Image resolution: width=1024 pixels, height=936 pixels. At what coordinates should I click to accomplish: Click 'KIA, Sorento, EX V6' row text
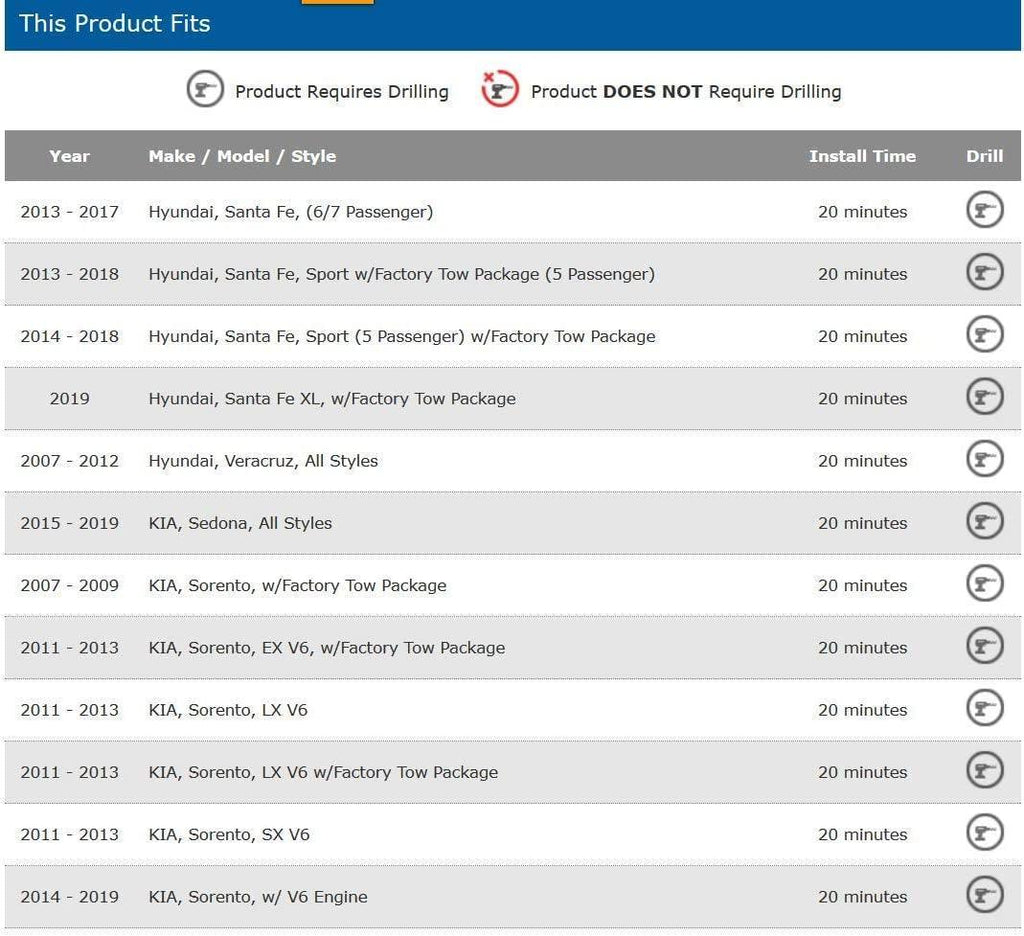point(326,648)
